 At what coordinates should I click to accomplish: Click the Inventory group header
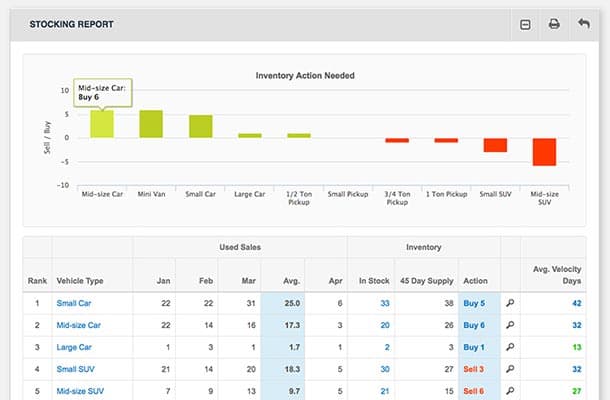click(x=424, y=247)
